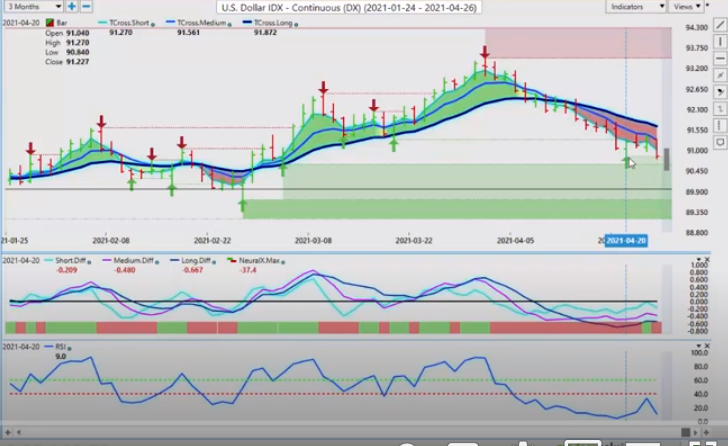728x446 pixels.
Task: Open the Indicators dropdown
Action: point(636,6)
